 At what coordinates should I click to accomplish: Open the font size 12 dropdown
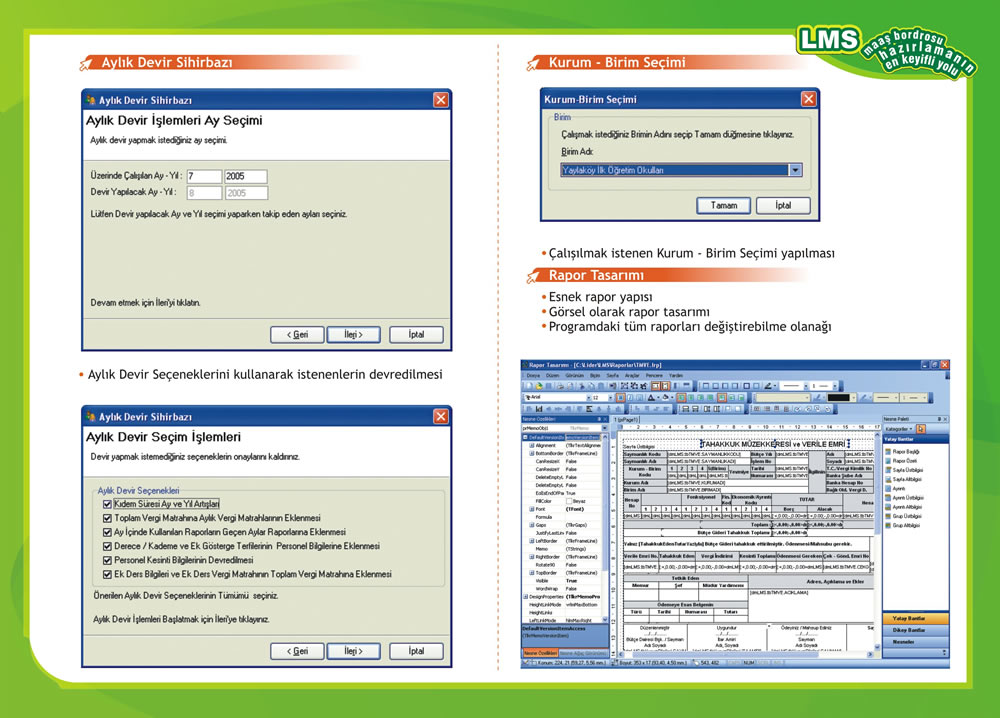pos(610,397)
